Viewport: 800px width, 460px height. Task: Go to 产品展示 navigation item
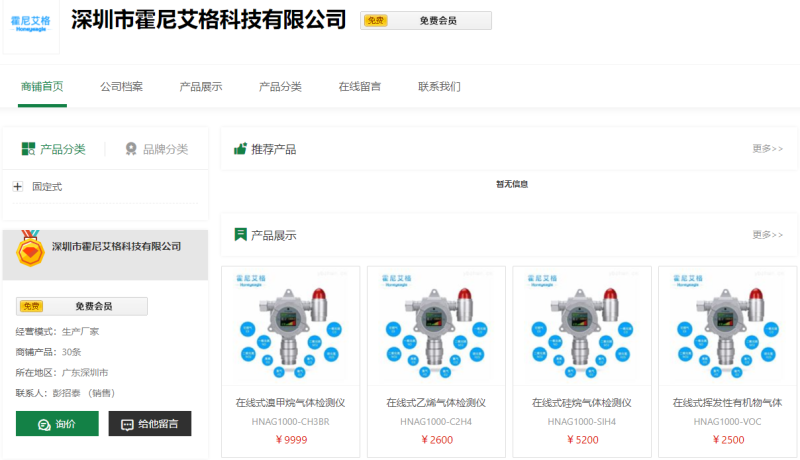pos(200,87)
